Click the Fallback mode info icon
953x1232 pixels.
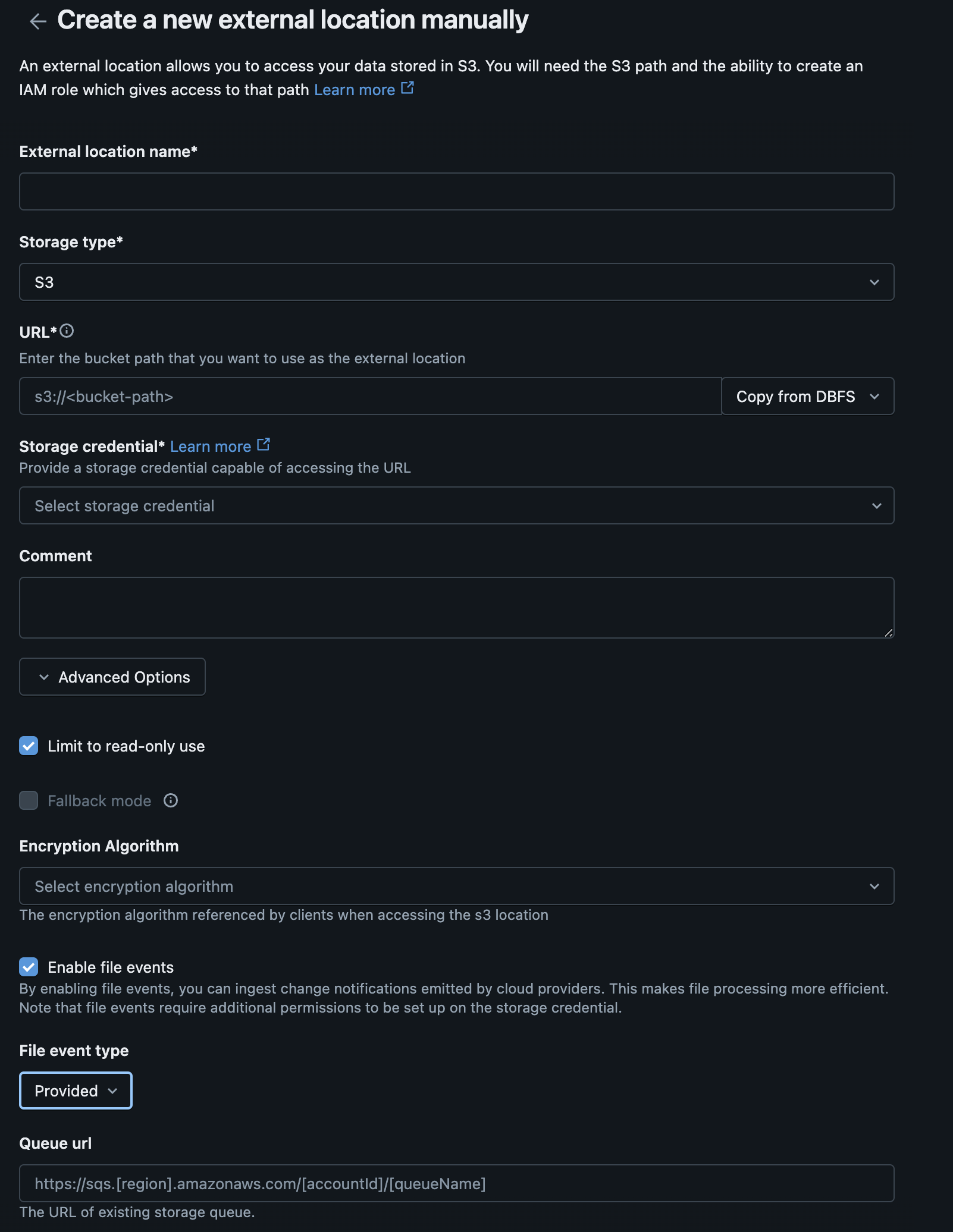pos(171,800)
